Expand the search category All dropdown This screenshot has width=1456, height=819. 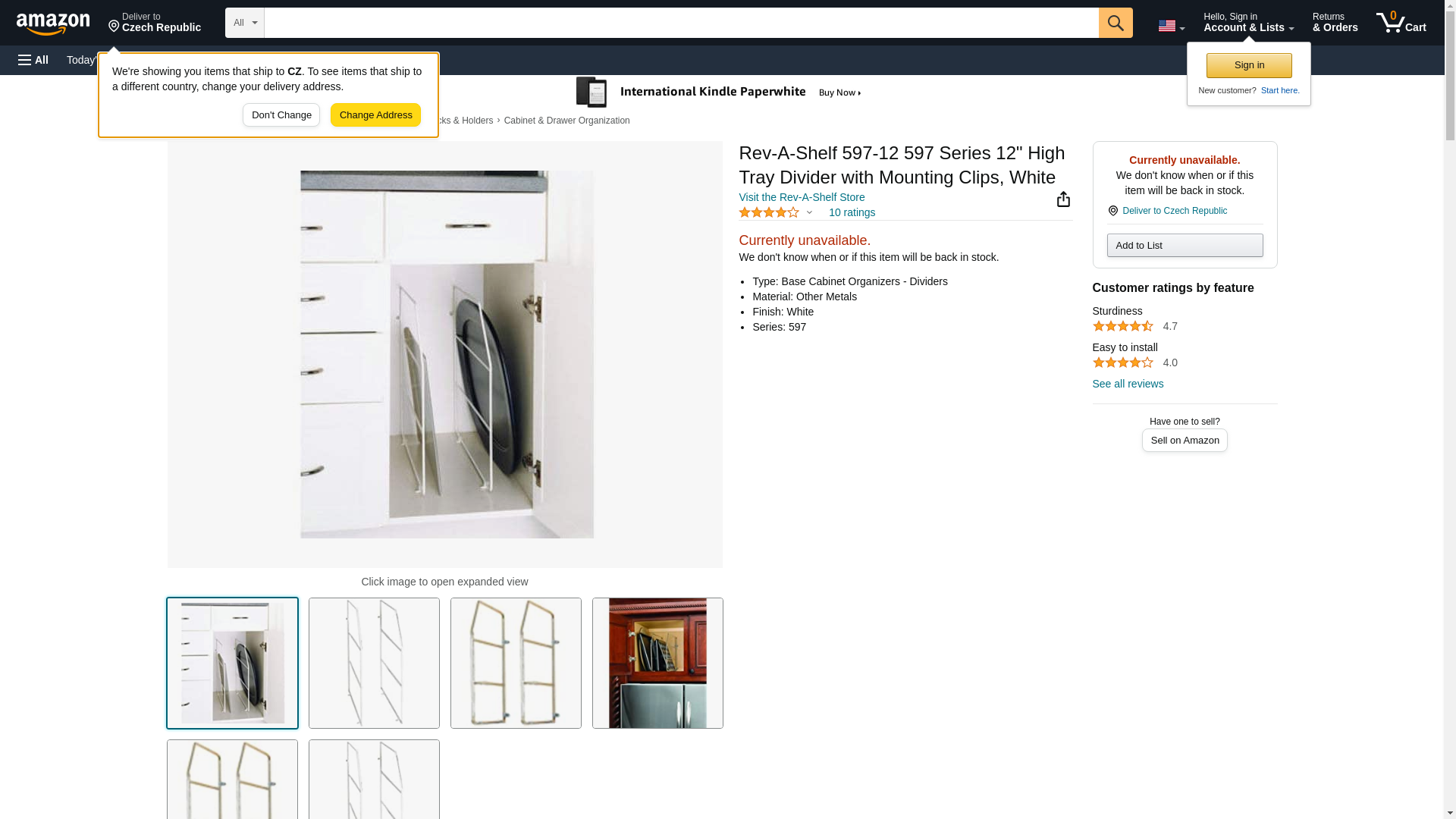pyautogui.click(x=245, y=23)
